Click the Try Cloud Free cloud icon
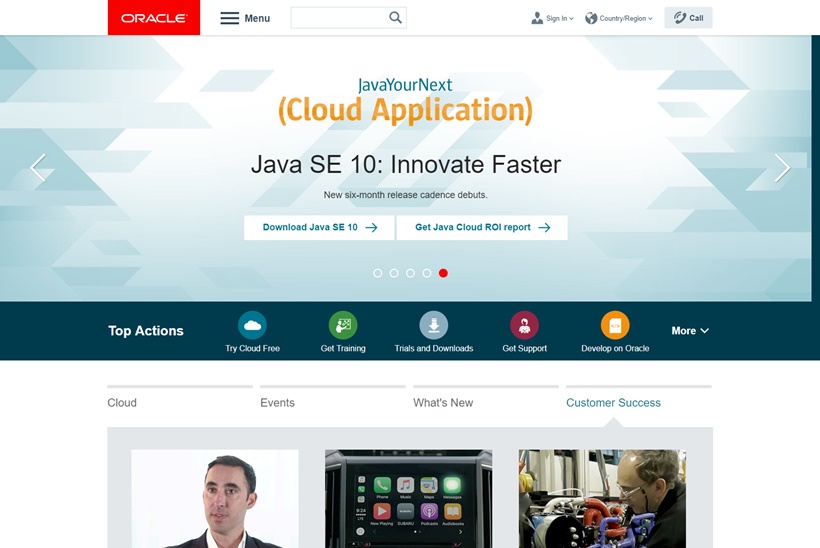Image resolution: width=820 pixels, height=548 pixels. click(253, 325)
